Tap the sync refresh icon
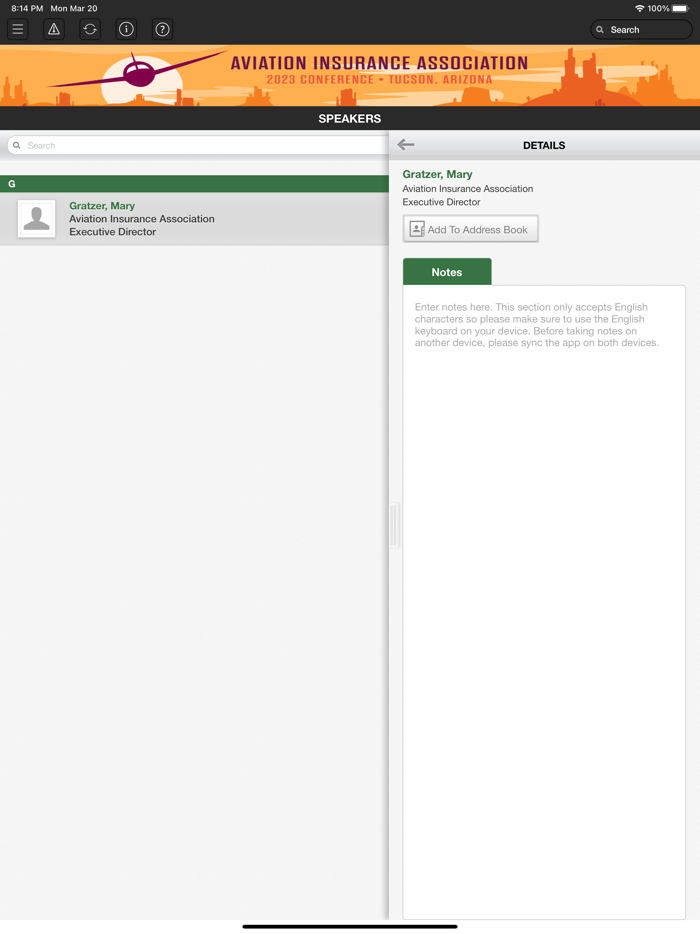 [90, 29]
